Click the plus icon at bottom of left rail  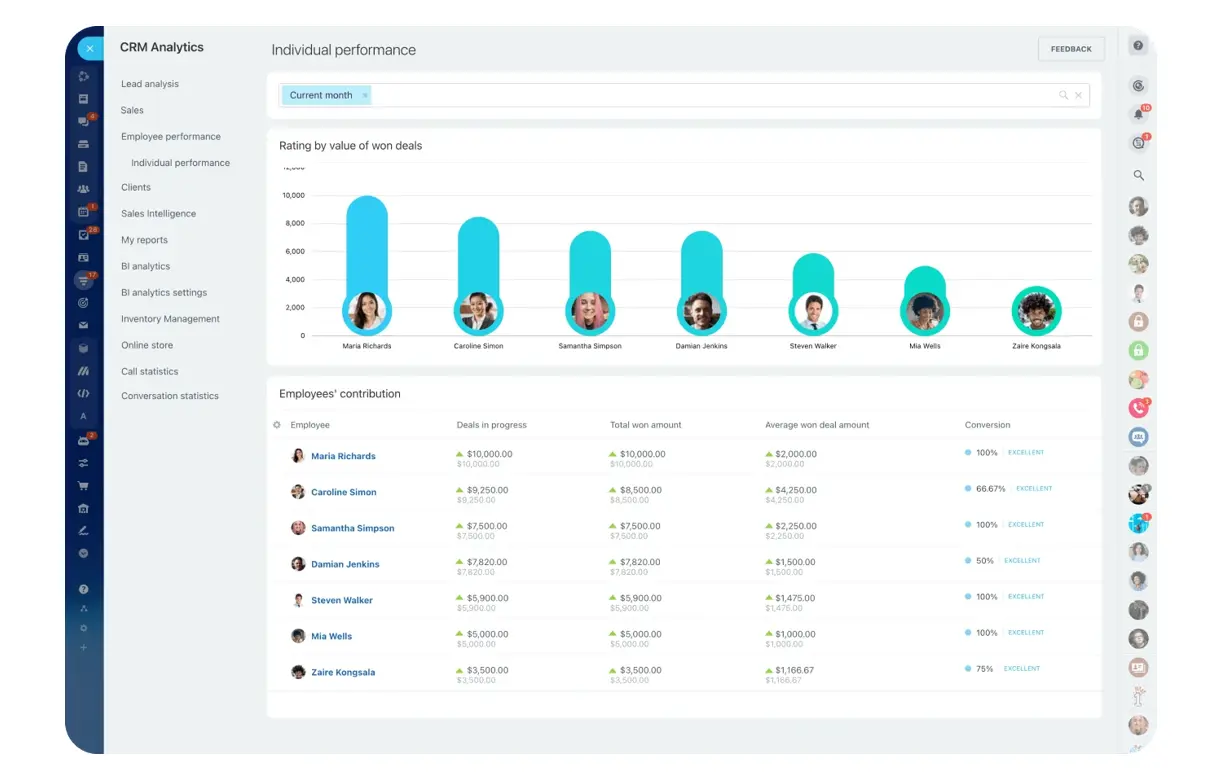84,647
